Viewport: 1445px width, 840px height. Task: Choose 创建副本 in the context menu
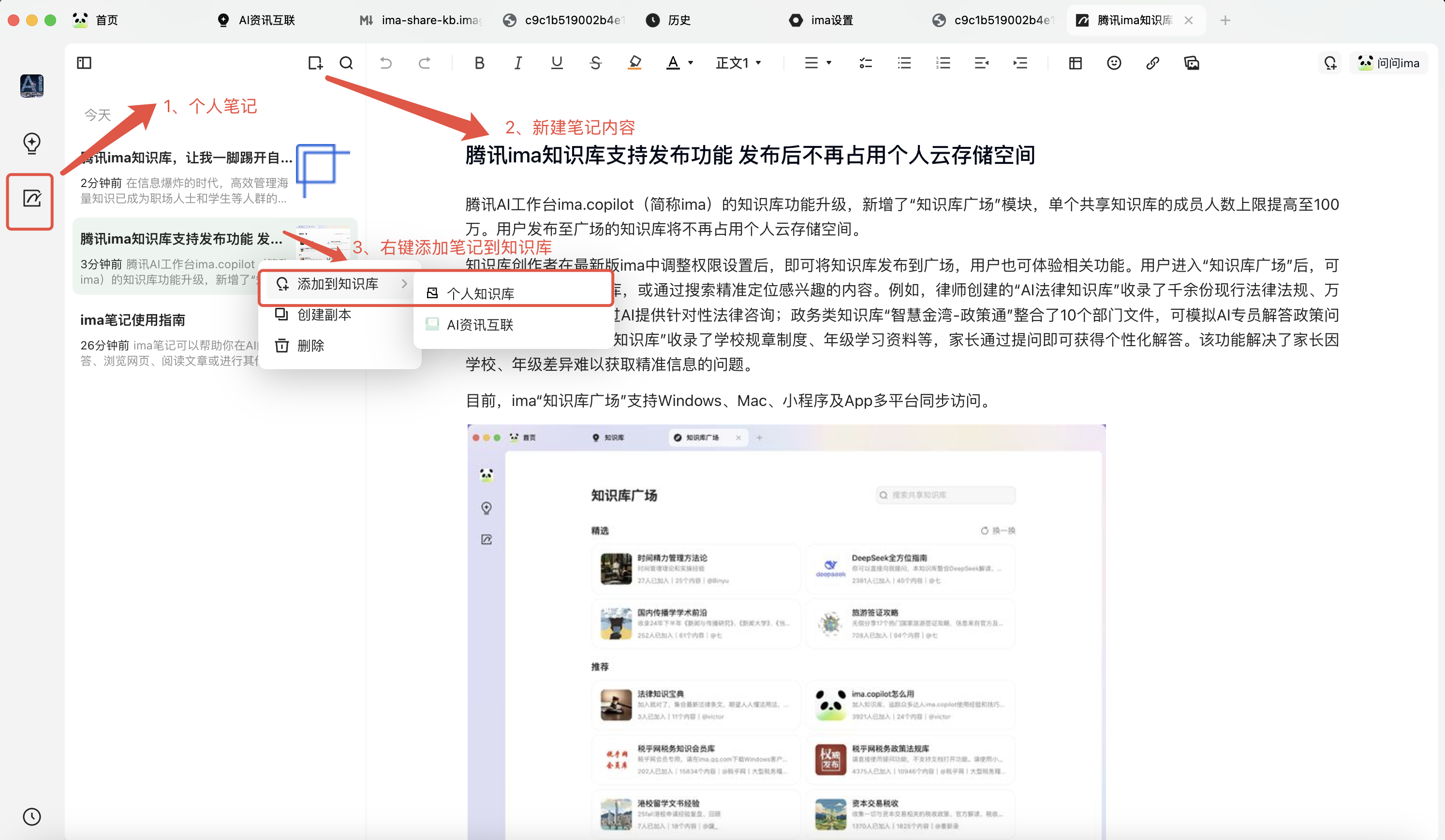[x=340, y=315]
